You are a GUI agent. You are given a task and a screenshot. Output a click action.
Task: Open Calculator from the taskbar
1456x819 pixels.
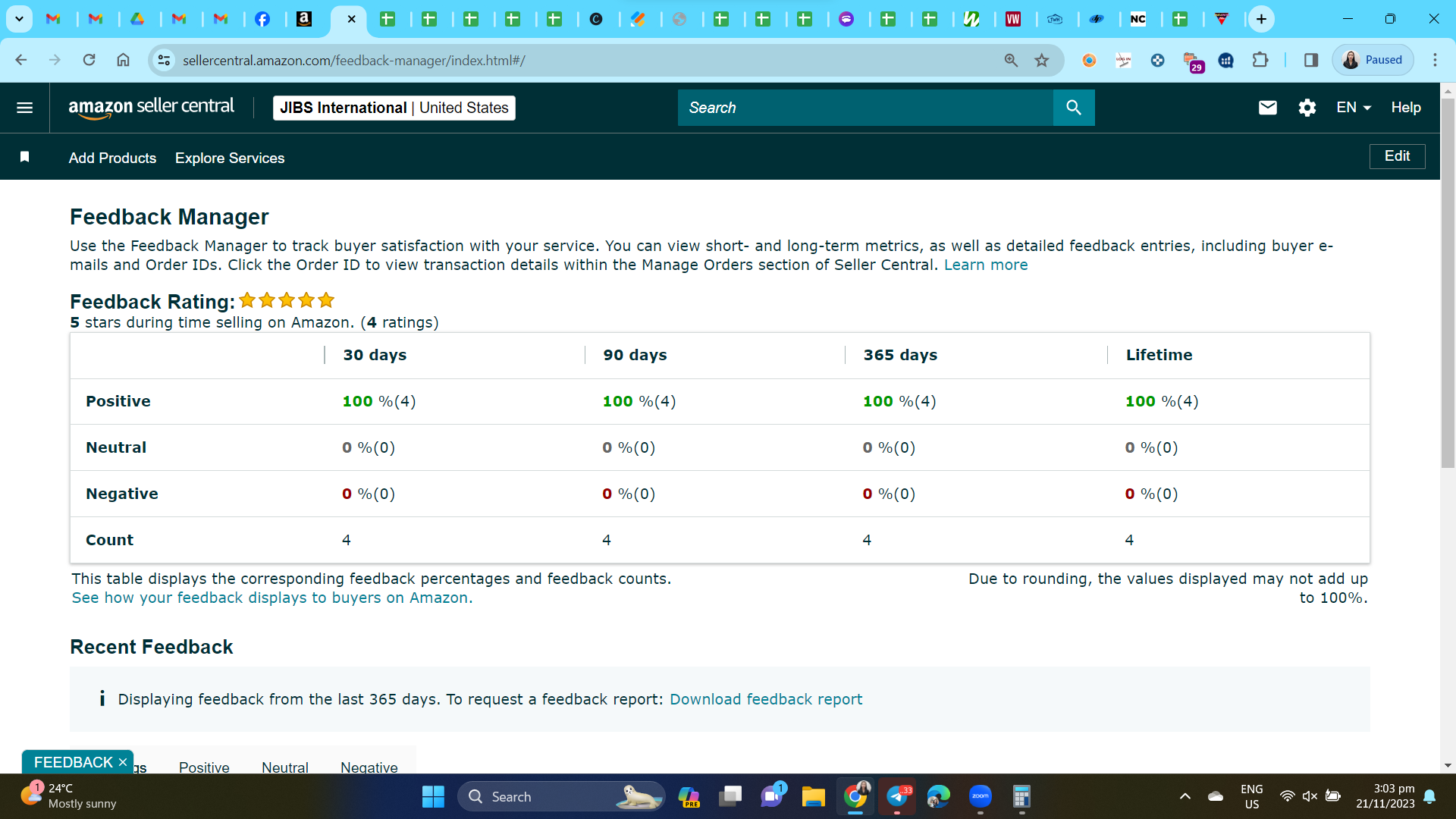[1021, 796]
